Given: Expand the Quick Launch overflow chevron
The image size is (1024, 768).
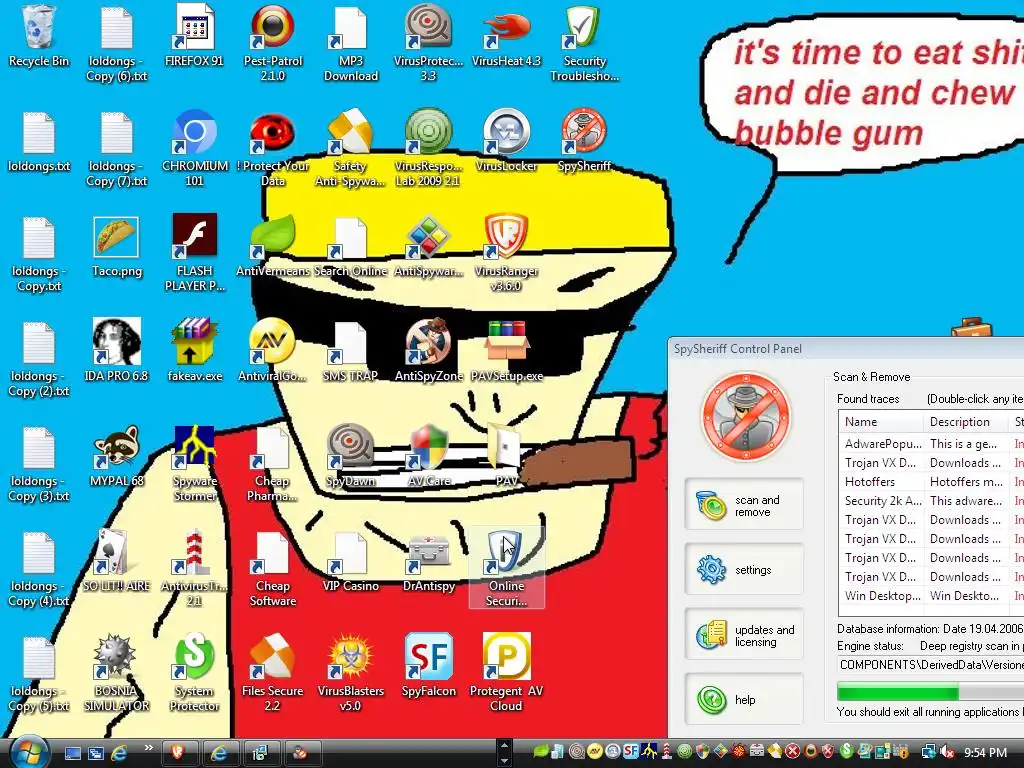Looking at the screenshot, I should tap(148, 747).
